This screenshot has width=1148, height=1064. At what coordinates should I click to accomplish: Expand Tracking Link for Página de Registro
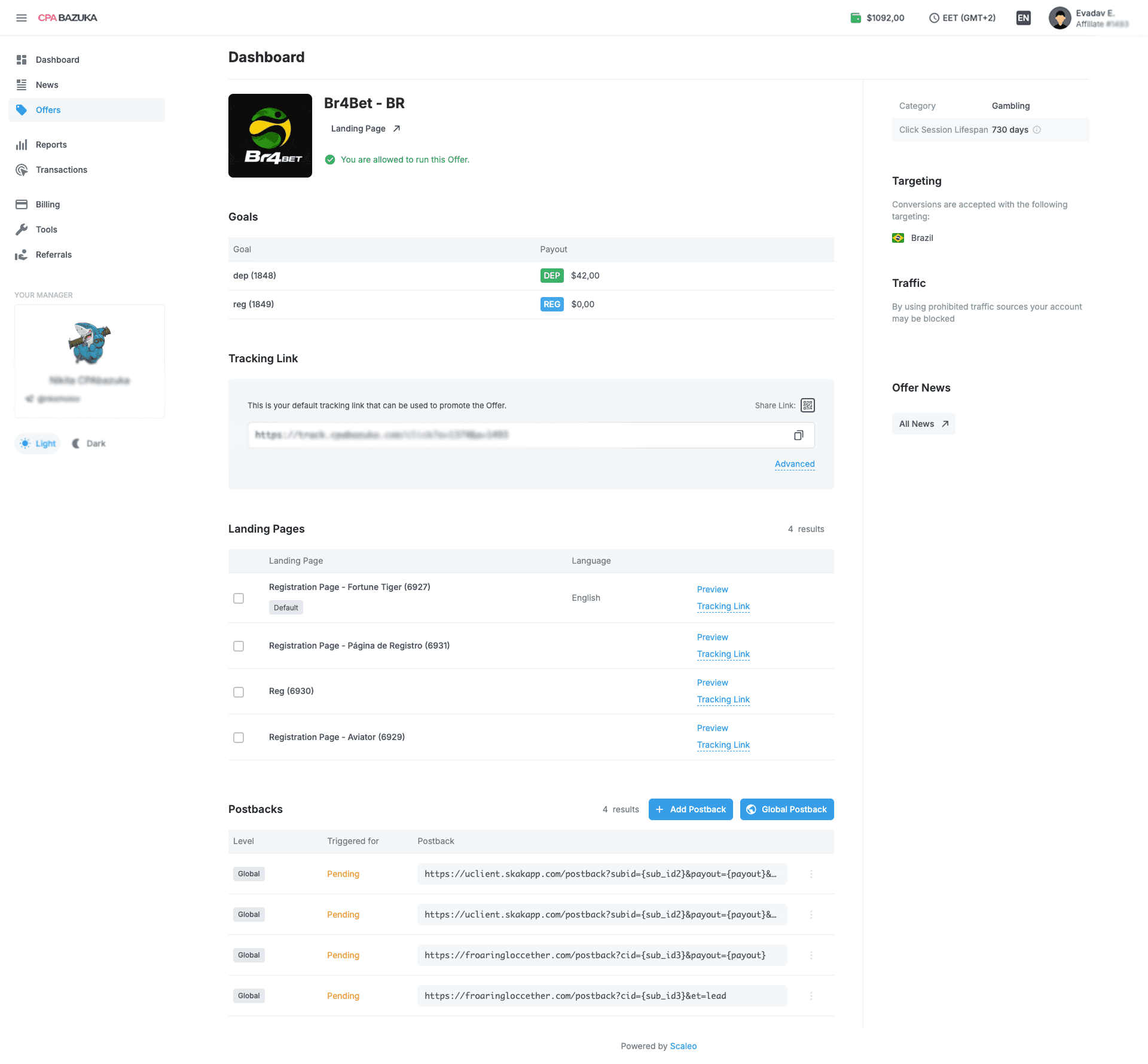[723, 654]
